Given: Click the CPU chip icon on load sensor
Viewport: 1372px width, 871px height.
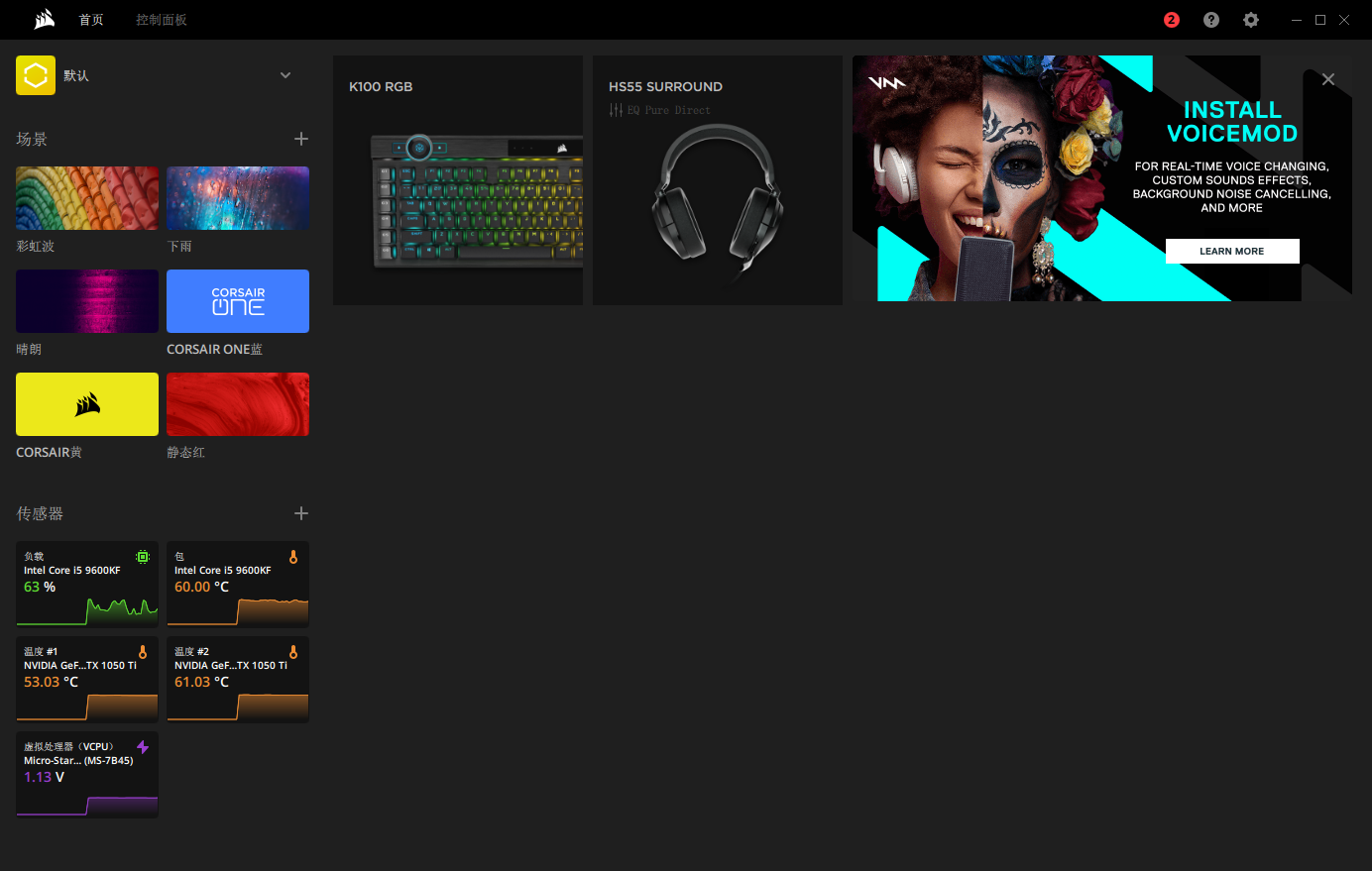Looking at the screenshot, I should click(x=143, y=557).
